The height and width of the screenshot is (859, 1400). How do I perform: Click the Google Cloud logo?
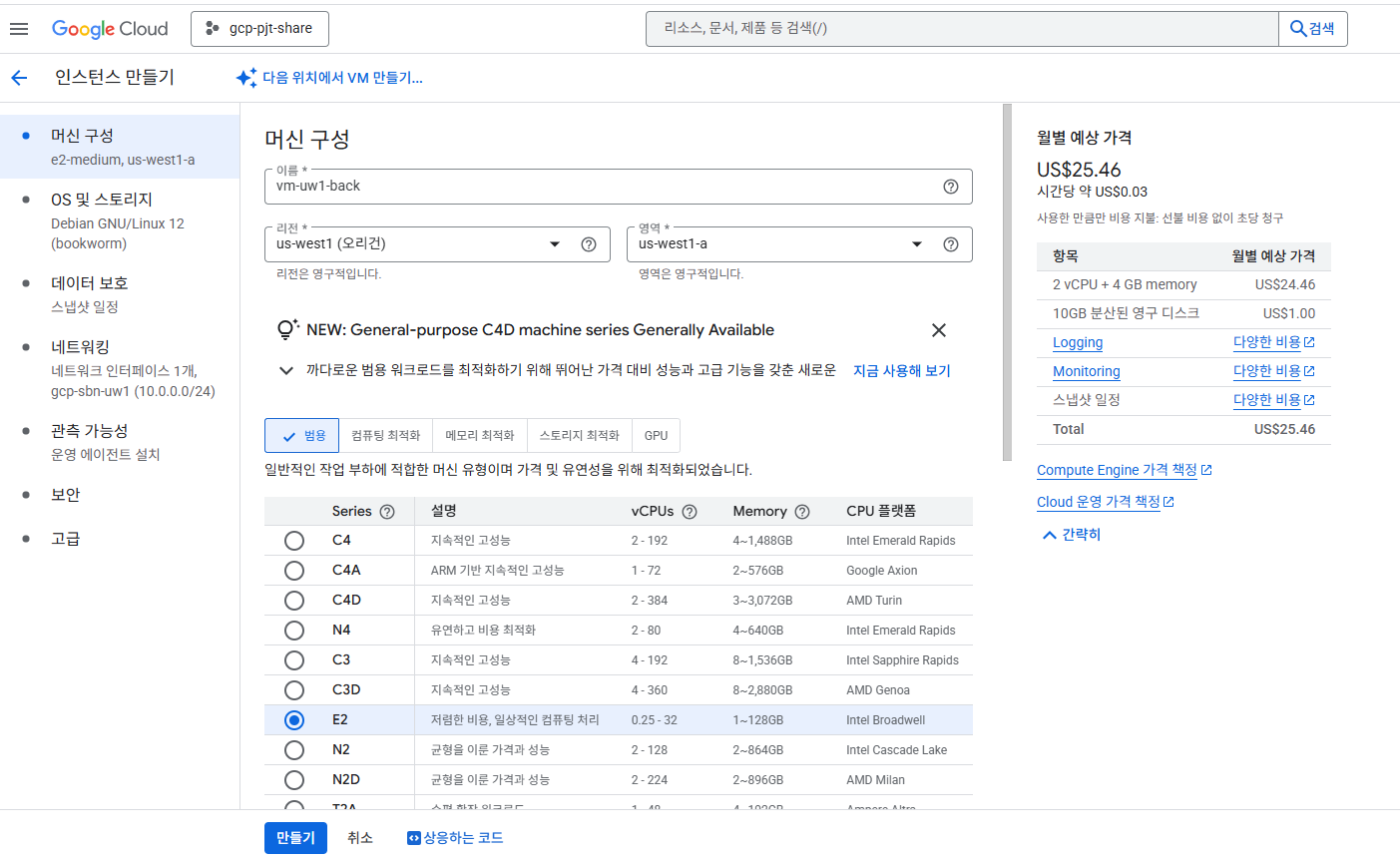(x=110, y=29)
